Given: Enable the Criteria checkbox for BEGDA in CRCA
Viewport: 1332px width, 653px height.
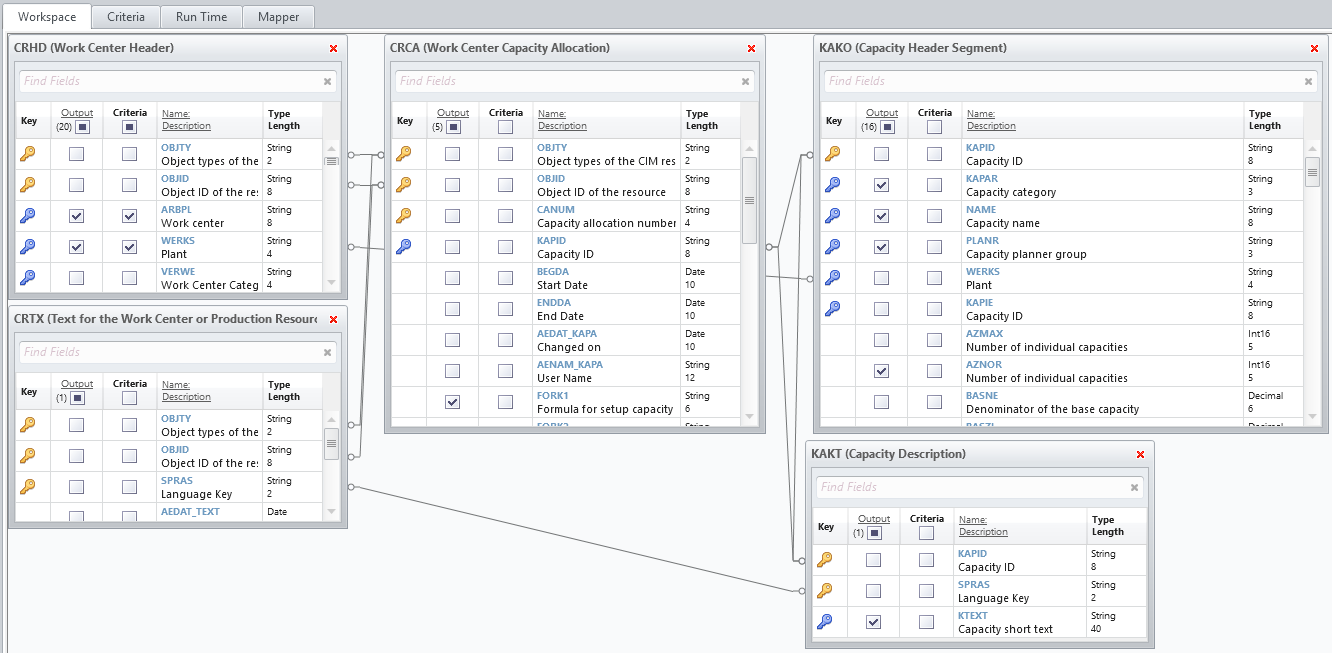Looking at the screenshot, I should click(x=505, y=277).
